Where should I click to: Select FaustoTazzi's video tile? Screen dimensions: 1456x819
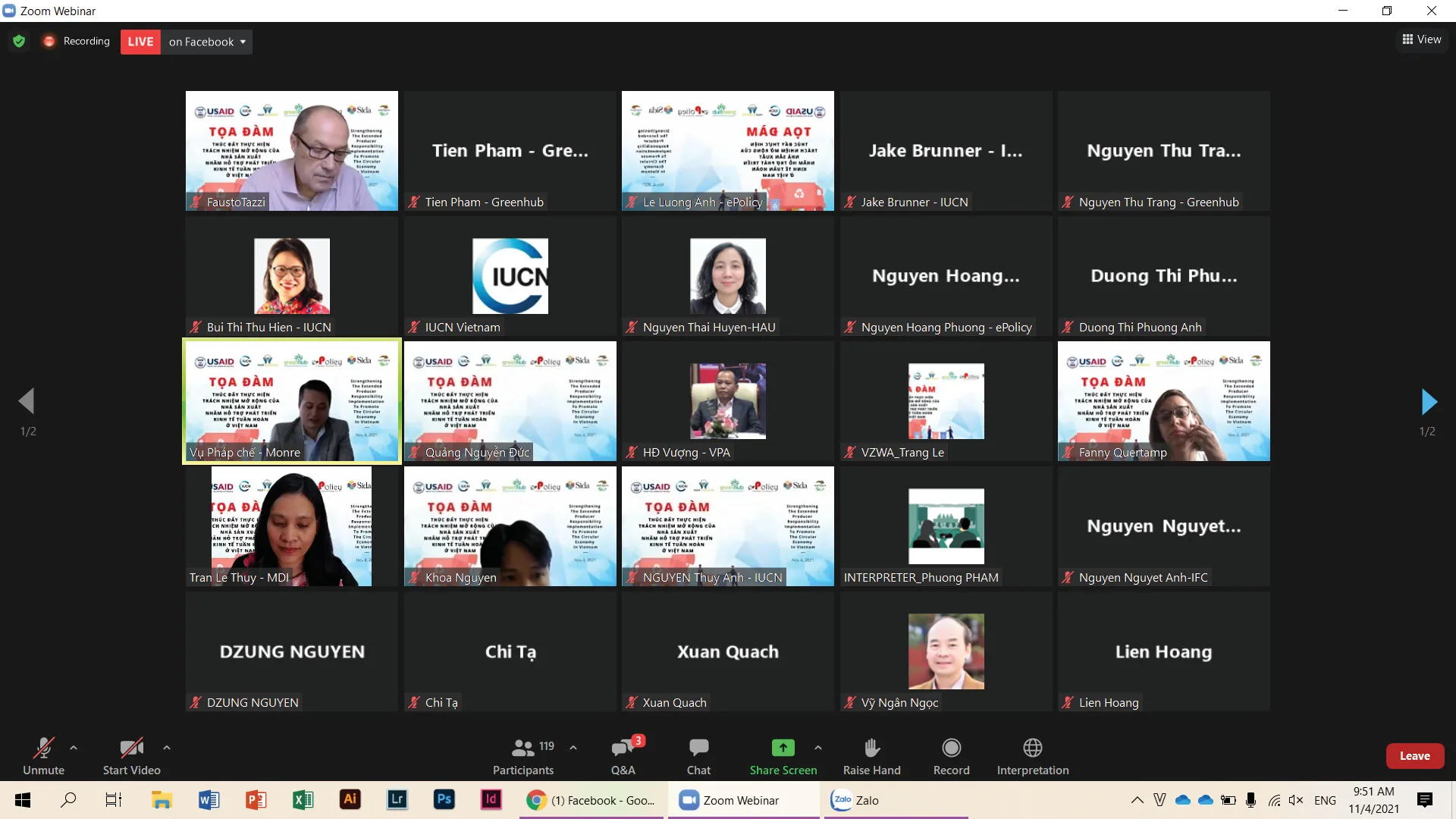pyautogui.click(x=292, y=151)
